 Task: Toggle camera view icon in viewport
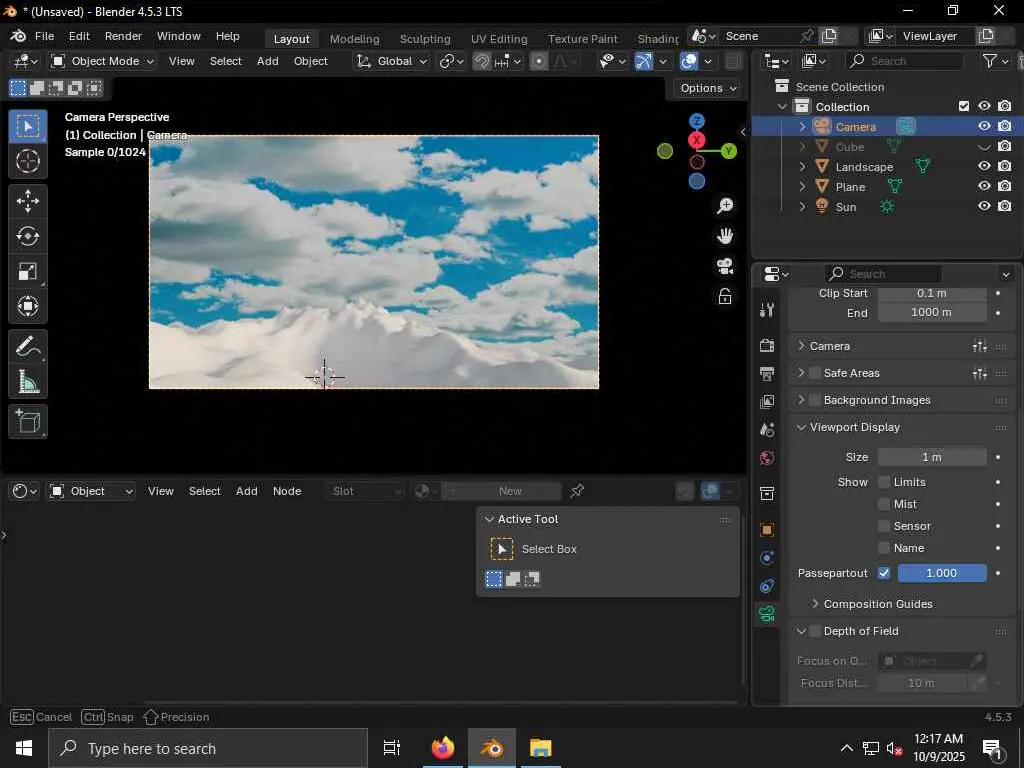pyautogui.click(x=725, y=267)
